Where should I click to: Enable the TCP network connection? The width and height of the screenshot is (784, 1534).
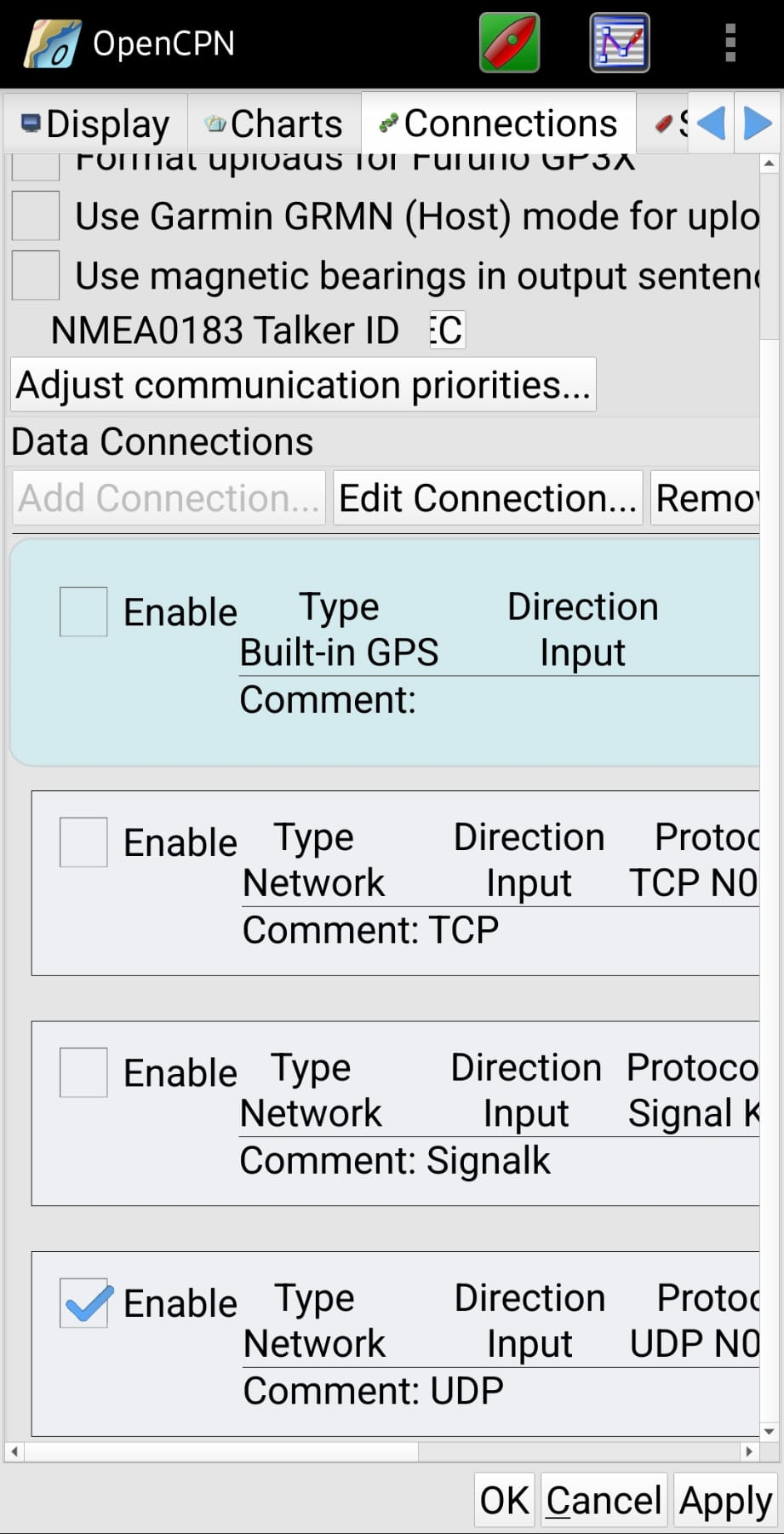pyautogui.click(x=82, y=842)
